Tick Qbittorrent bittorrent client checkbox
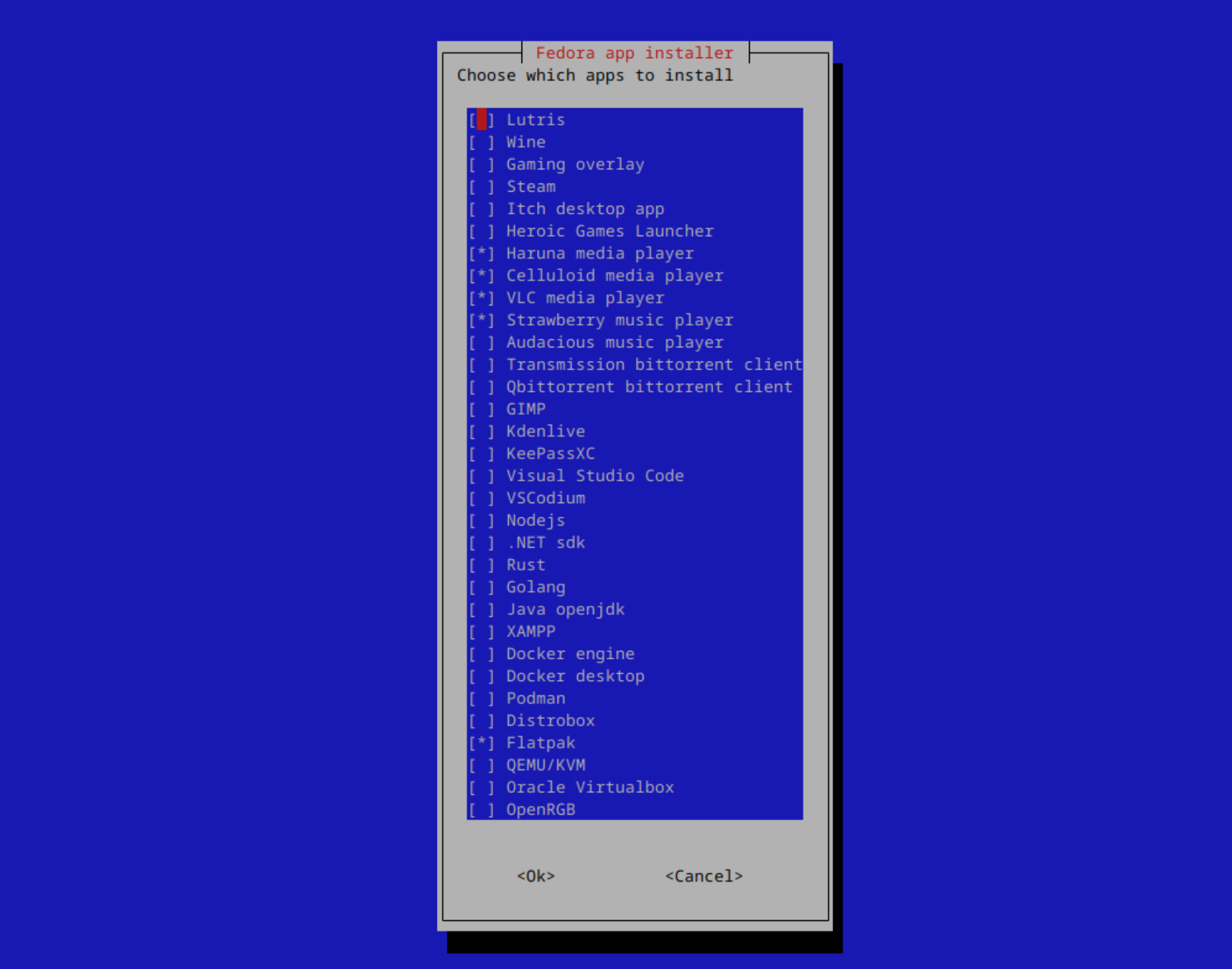 (x=482, y=387)
